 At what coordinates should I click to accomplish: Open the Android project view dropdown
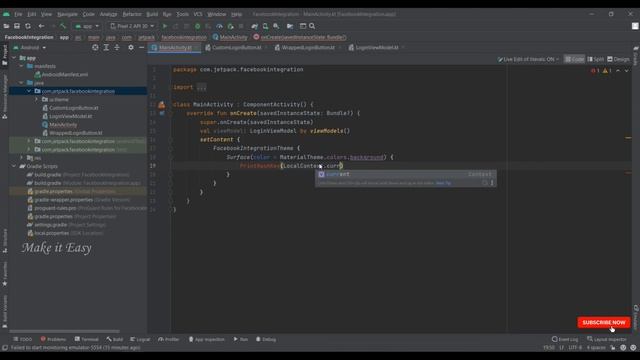(x=29, y=48)
